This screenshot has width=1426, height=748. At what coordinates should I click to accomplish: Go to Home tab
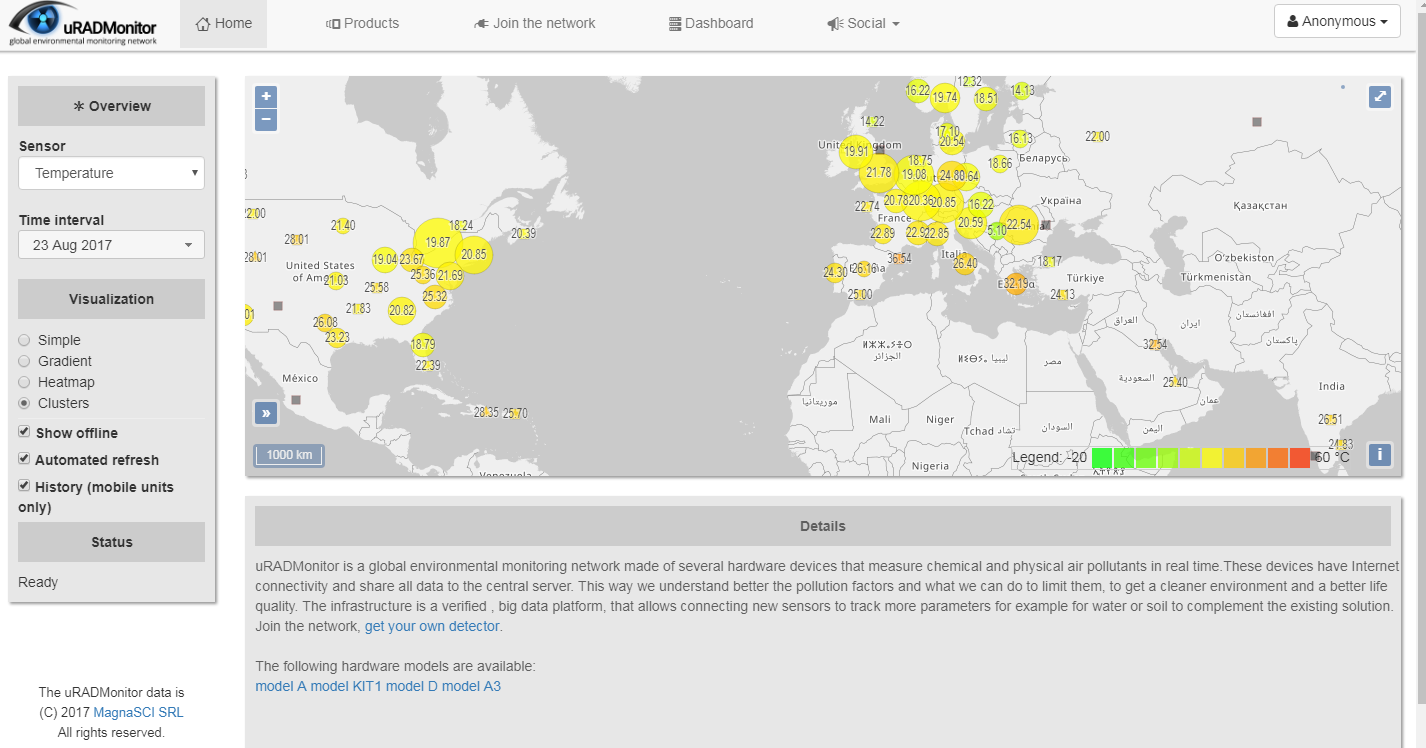pyautogui.click(x=224, y=23)
